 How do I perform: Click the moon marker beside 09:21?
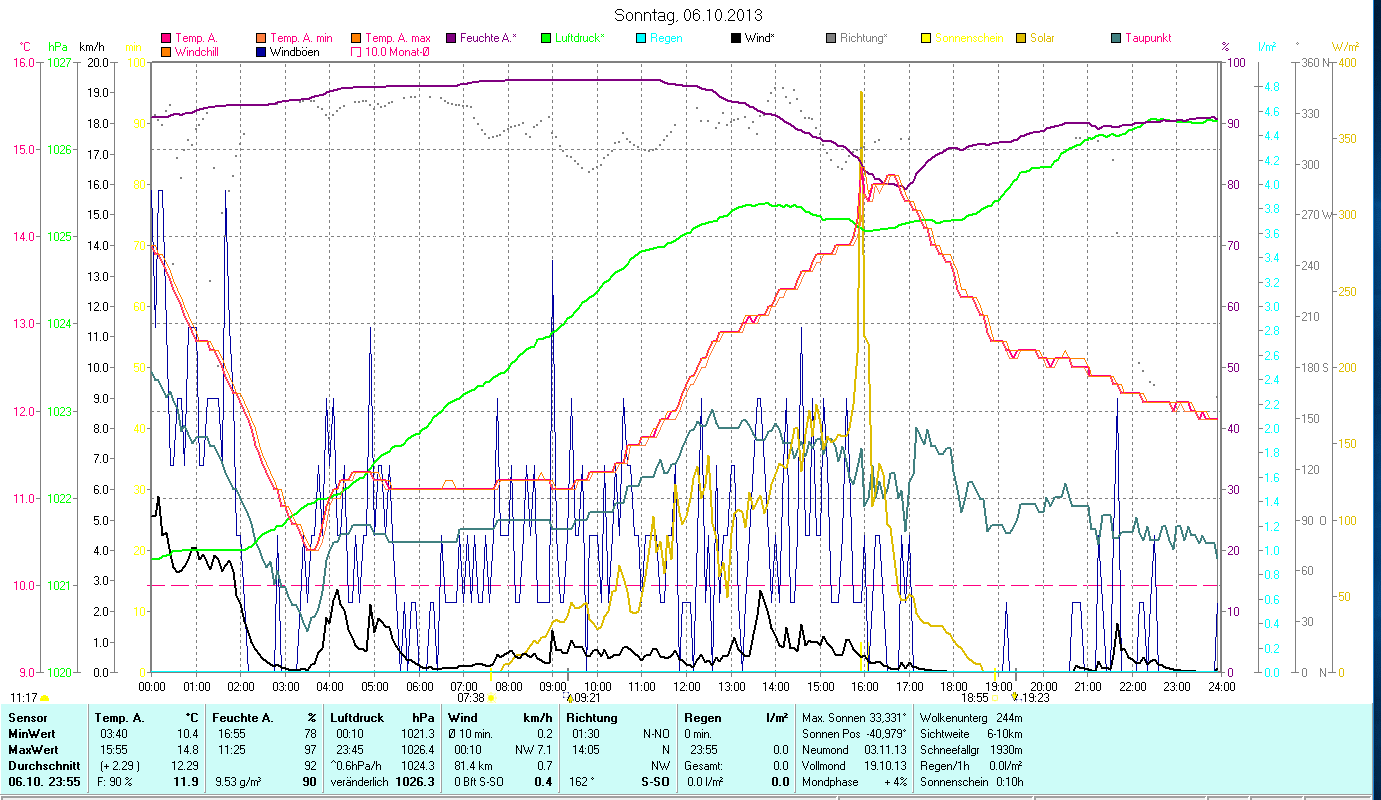pyautogui.click(x=569, y=698)
